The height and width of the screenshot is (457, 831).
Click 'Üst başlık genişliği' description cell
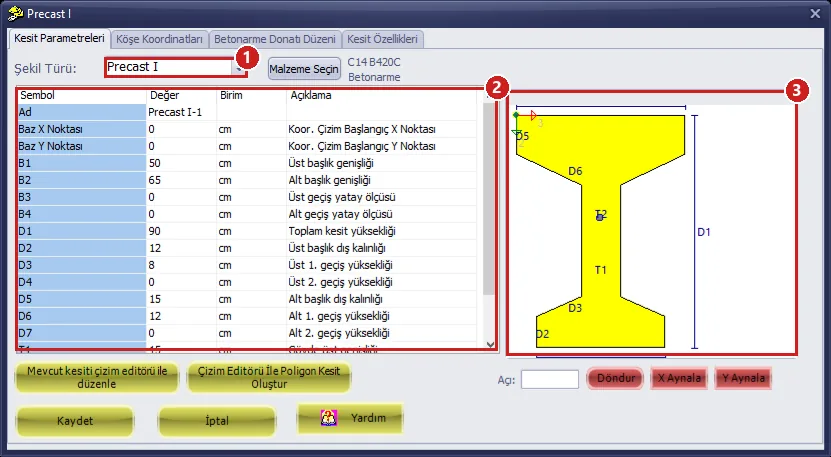(382, 163)
